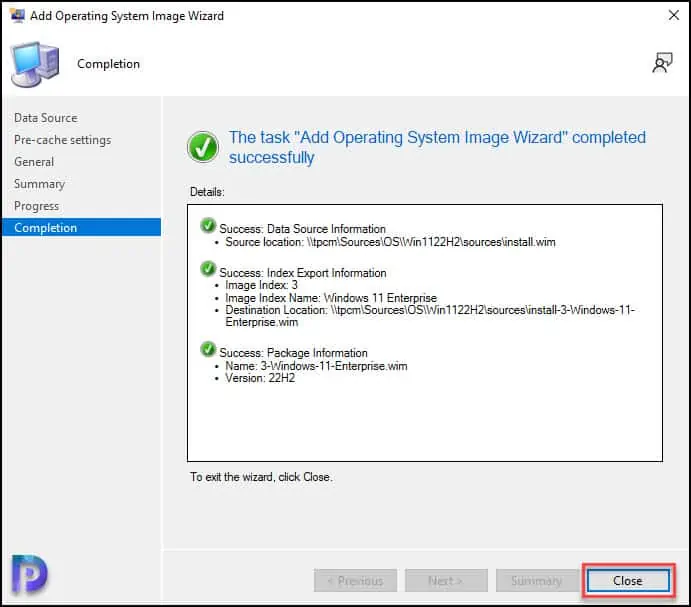Click the 'Completion' page header title
Viewport: 691px width, 607px height.
pos(108,64)
